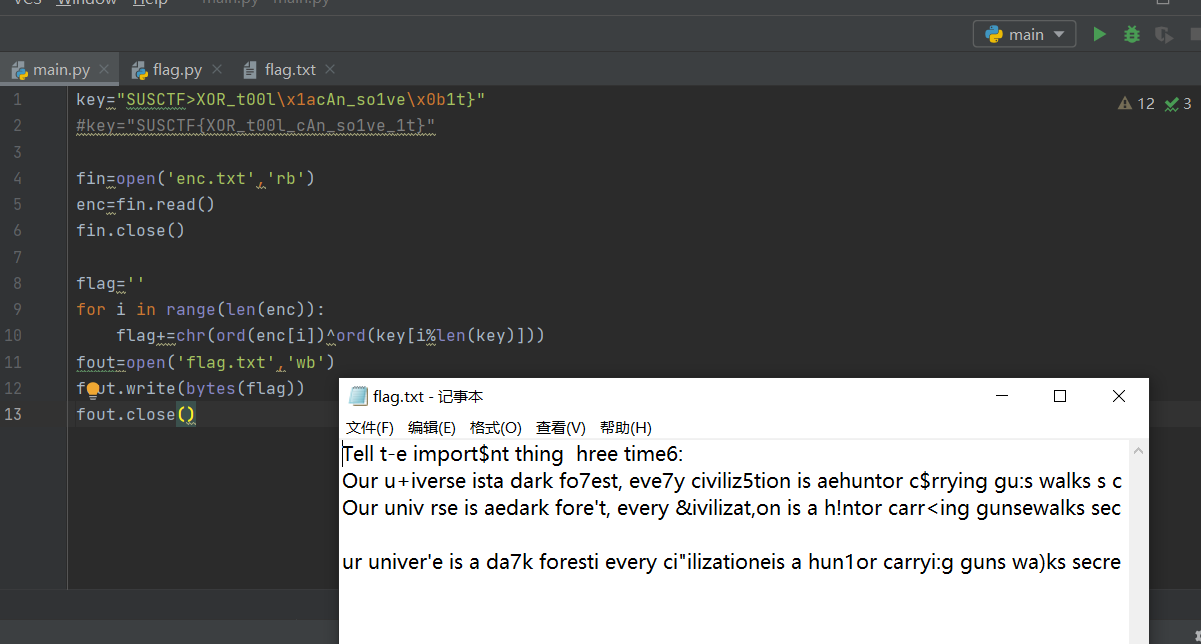Open 编辑(E) menu in Notepad

coord(432,428)
